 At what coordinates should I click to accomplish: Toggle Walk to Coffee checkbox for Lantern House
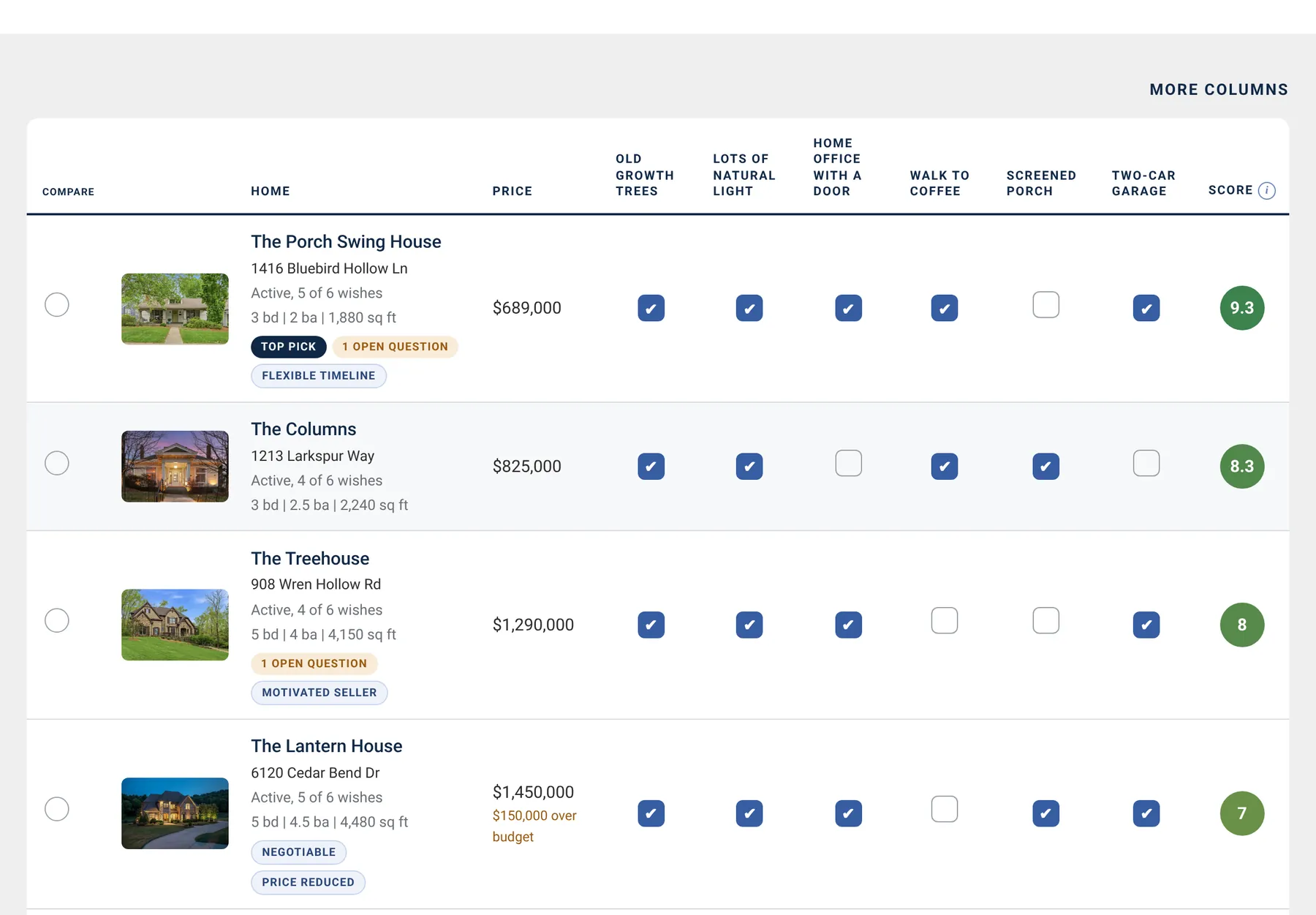[x=945, y=809]
